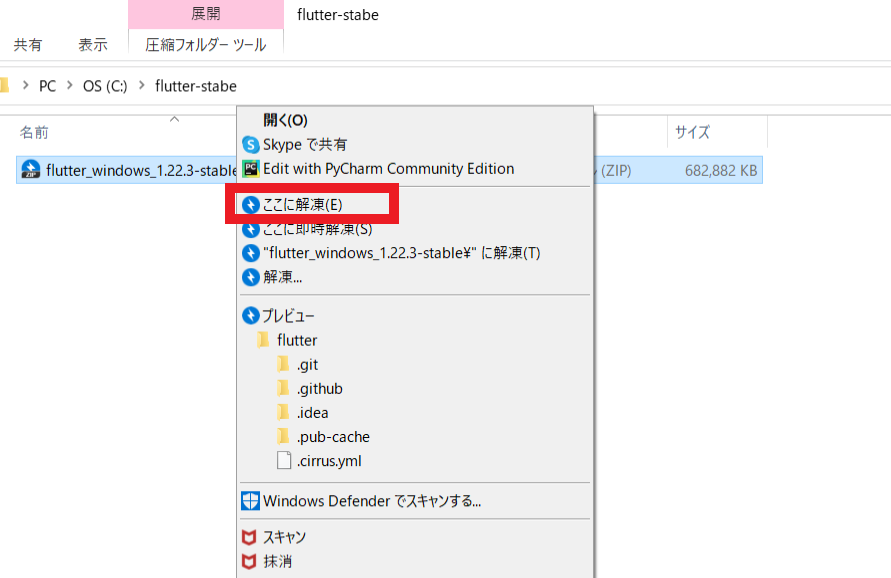Click the .idea folder icon
Image resolution: width=891 pixels, height=578 pixels.
[x=283, y=412]
